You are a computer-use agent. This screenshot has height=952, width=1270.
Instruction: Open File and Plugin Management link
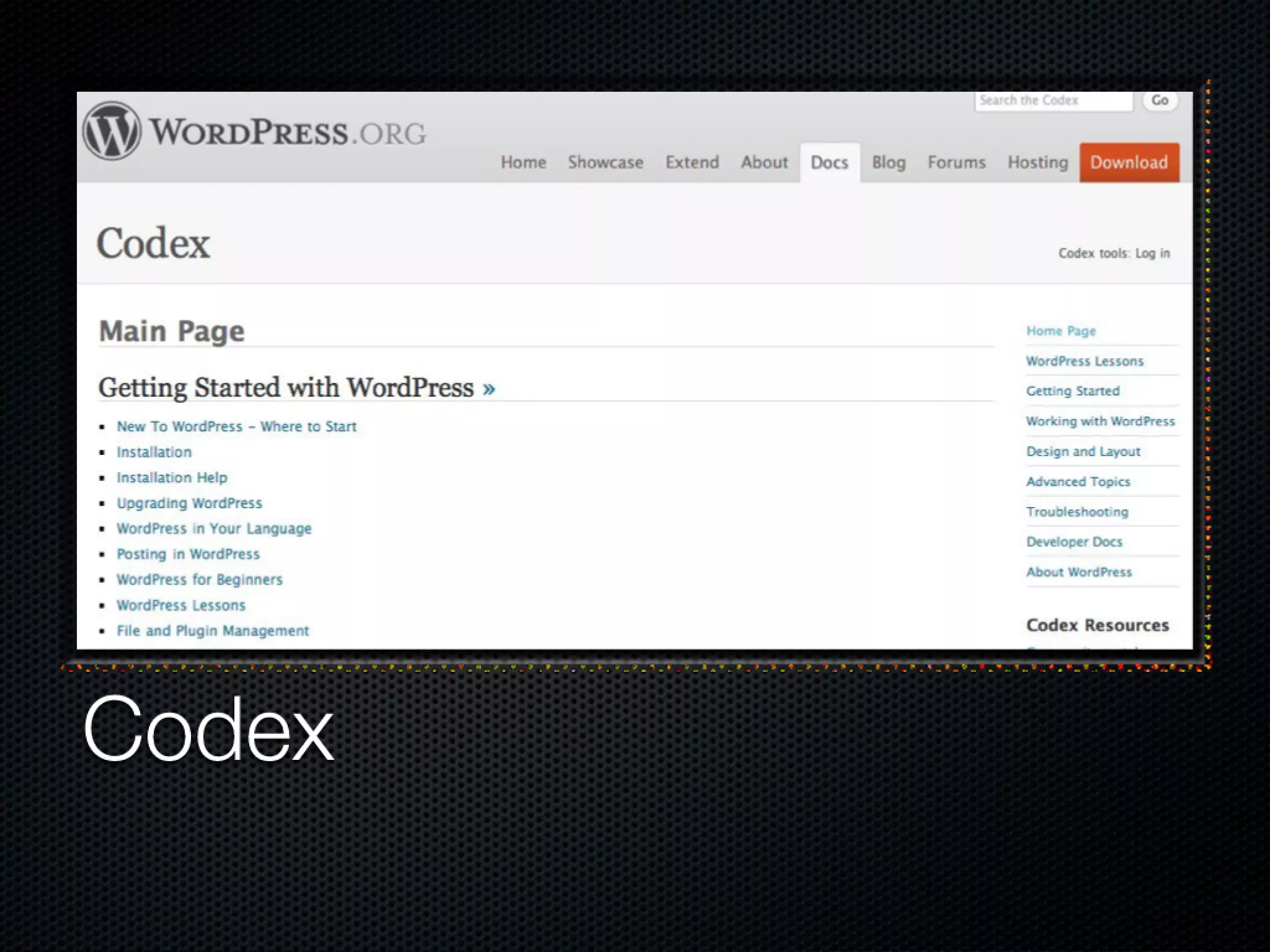point(213,630)
